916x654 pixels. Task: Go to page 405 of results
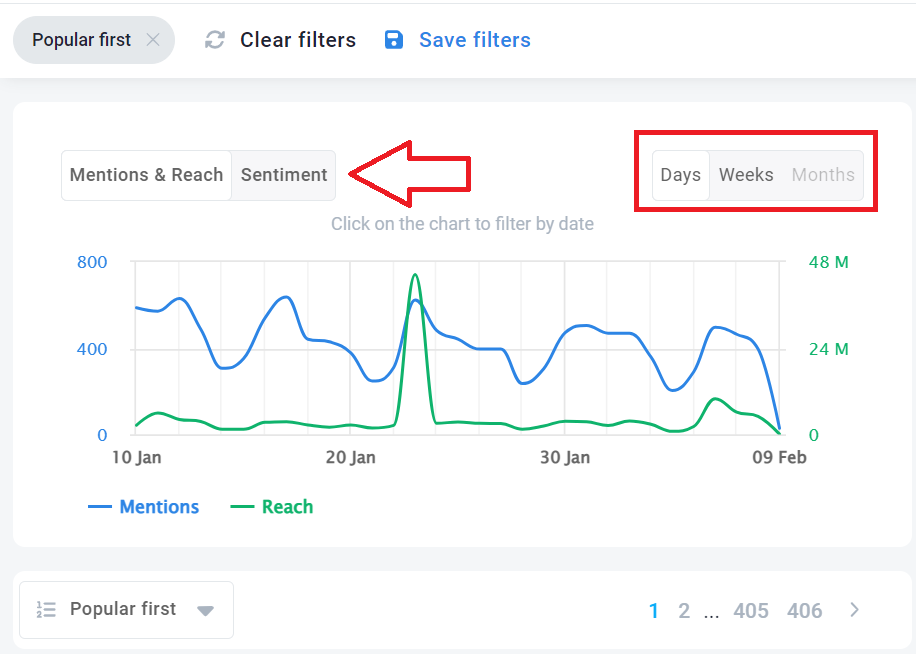751,611
